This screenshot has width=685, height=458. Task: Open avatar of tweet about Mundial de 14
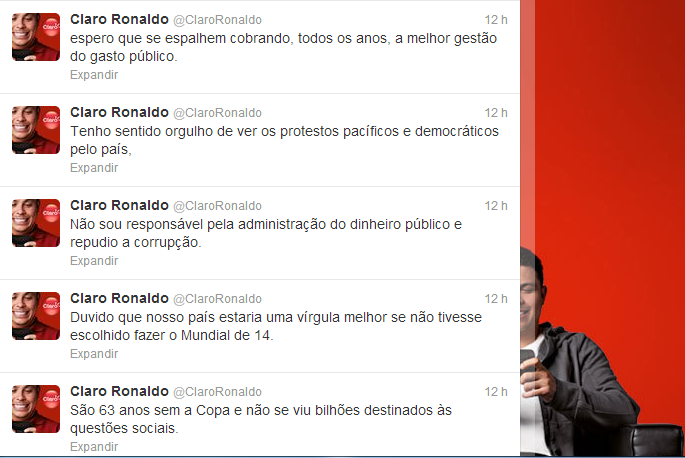pos(36,316)
